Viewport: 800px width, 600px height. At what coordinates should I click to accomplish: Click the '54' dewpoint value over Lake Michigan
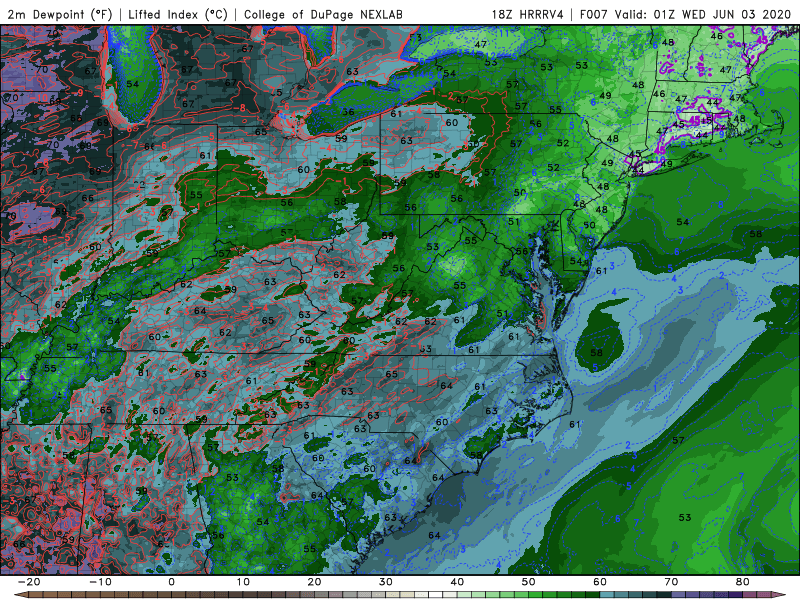click(132, 84)
